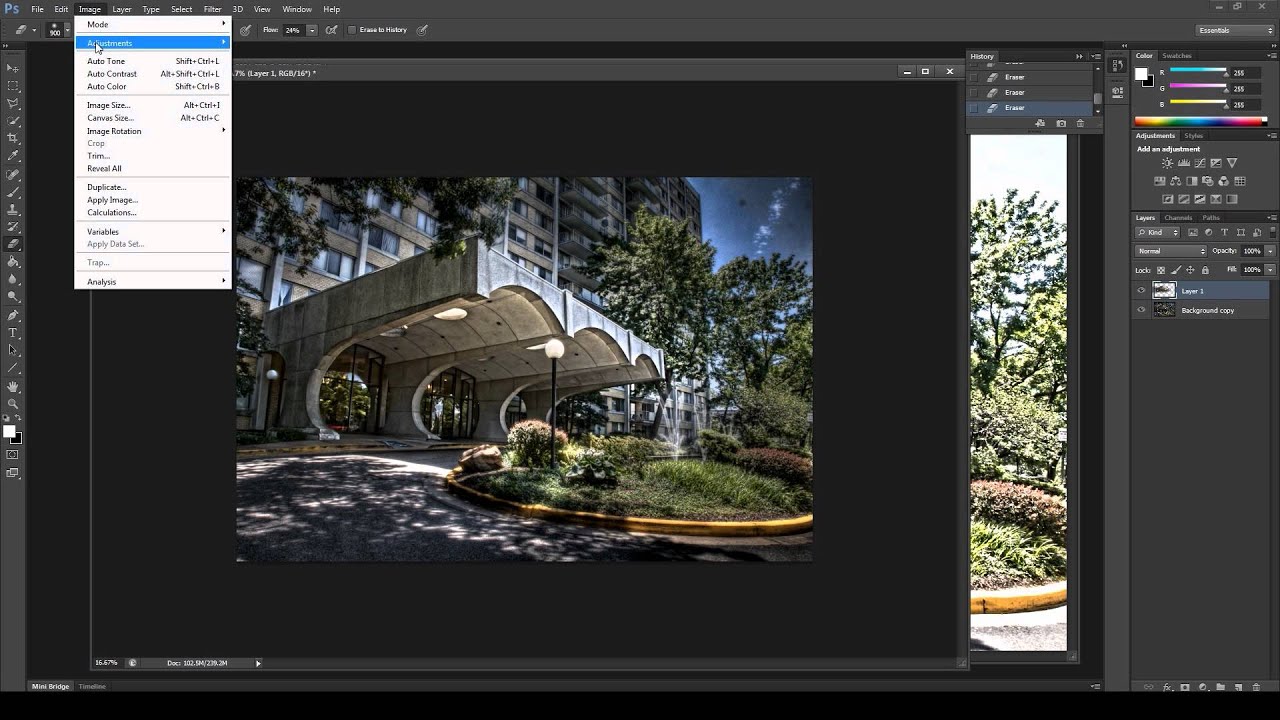Lock image pixels brush icon
The height and width of the screenshot is (720, 1280).
[x=1176, y=270]
